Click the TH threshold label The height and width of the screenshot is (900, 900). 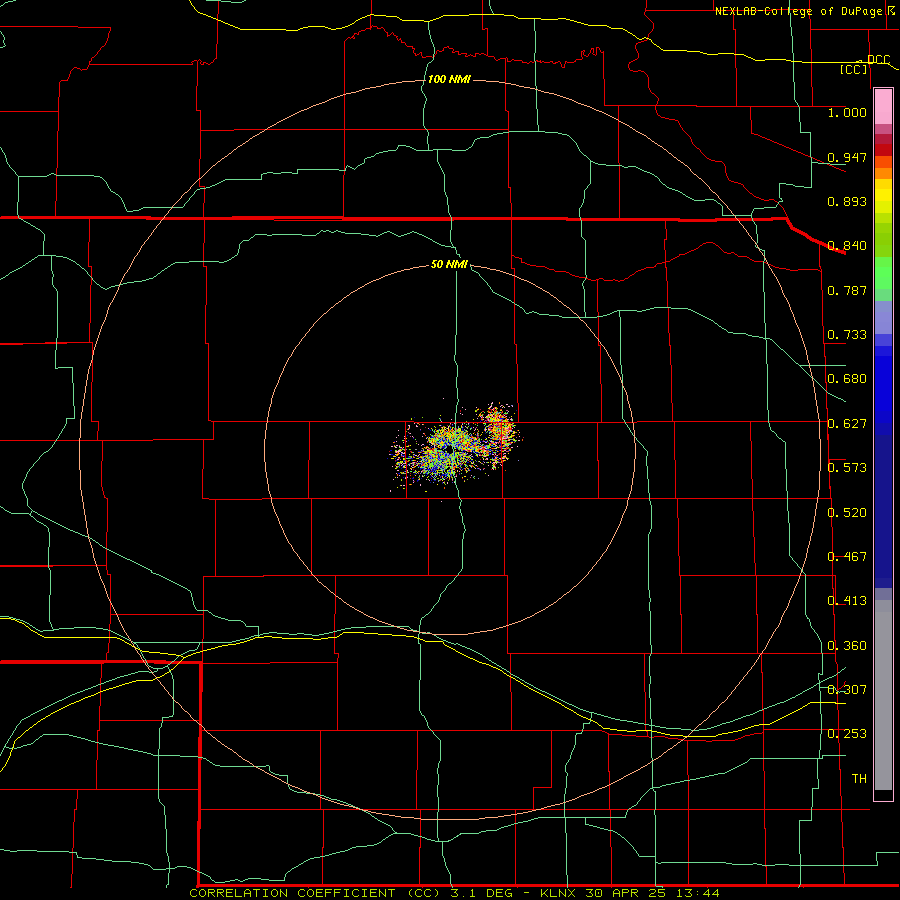coord(859,778)
